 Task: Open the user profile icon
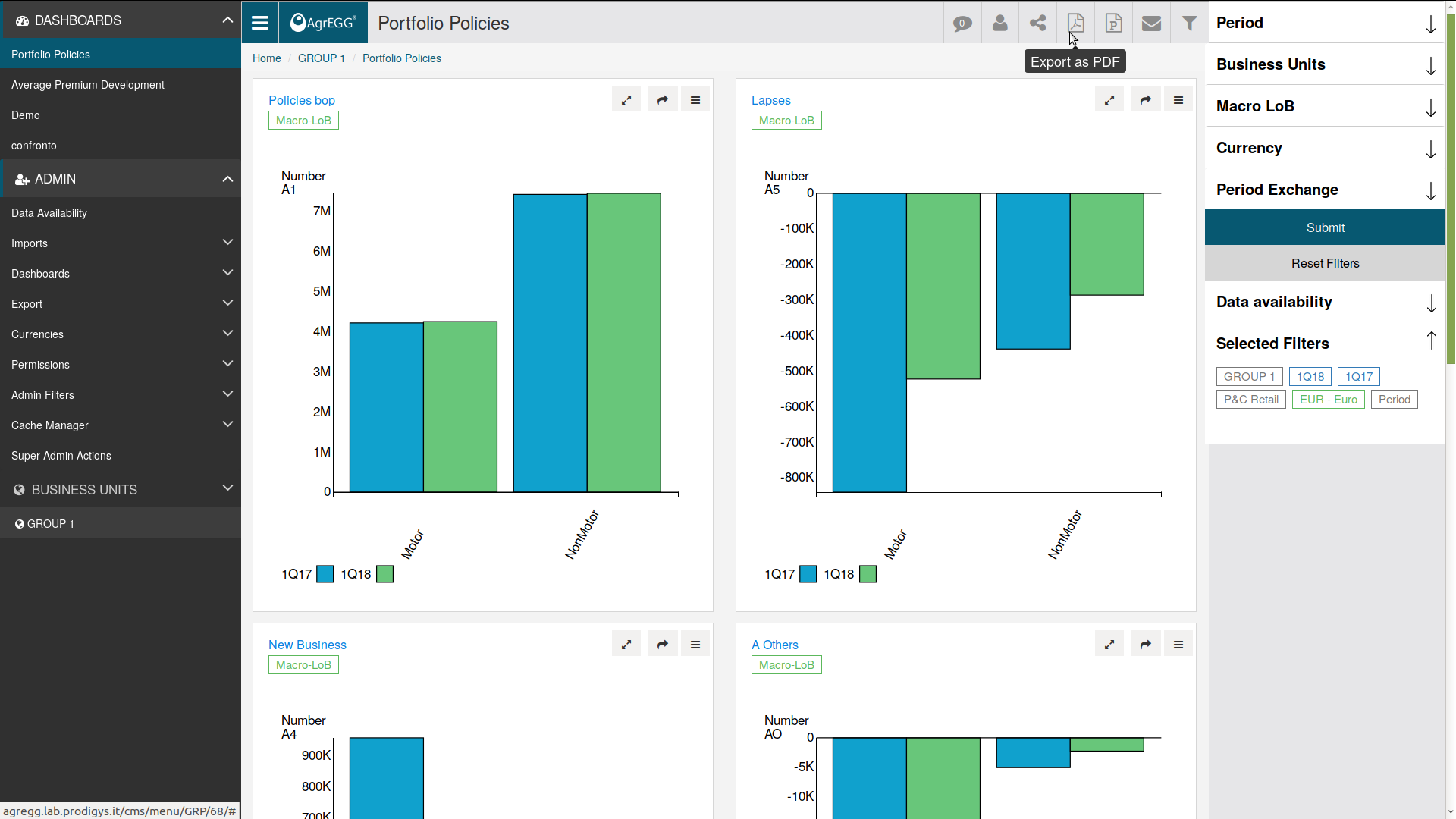(1000, 23)
